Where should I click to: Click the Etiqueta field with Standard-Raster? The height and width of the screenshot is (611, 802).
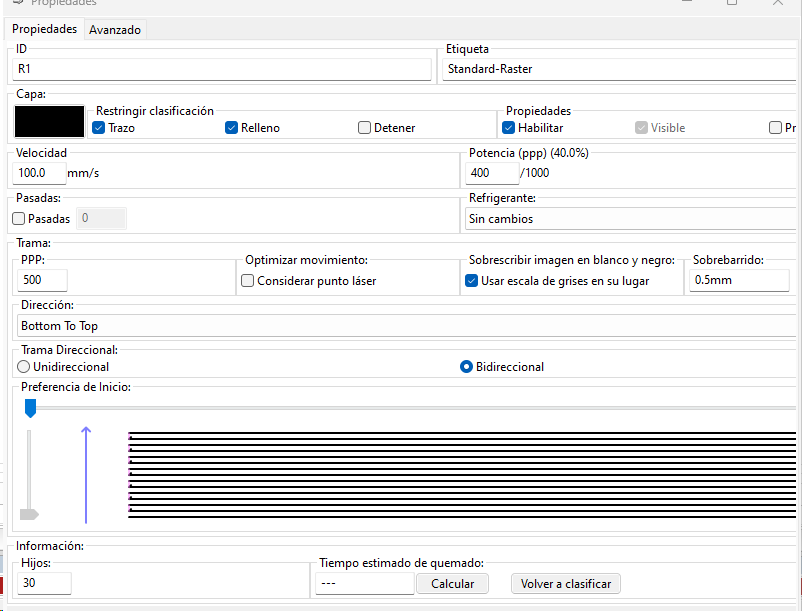tap(619, 69)
